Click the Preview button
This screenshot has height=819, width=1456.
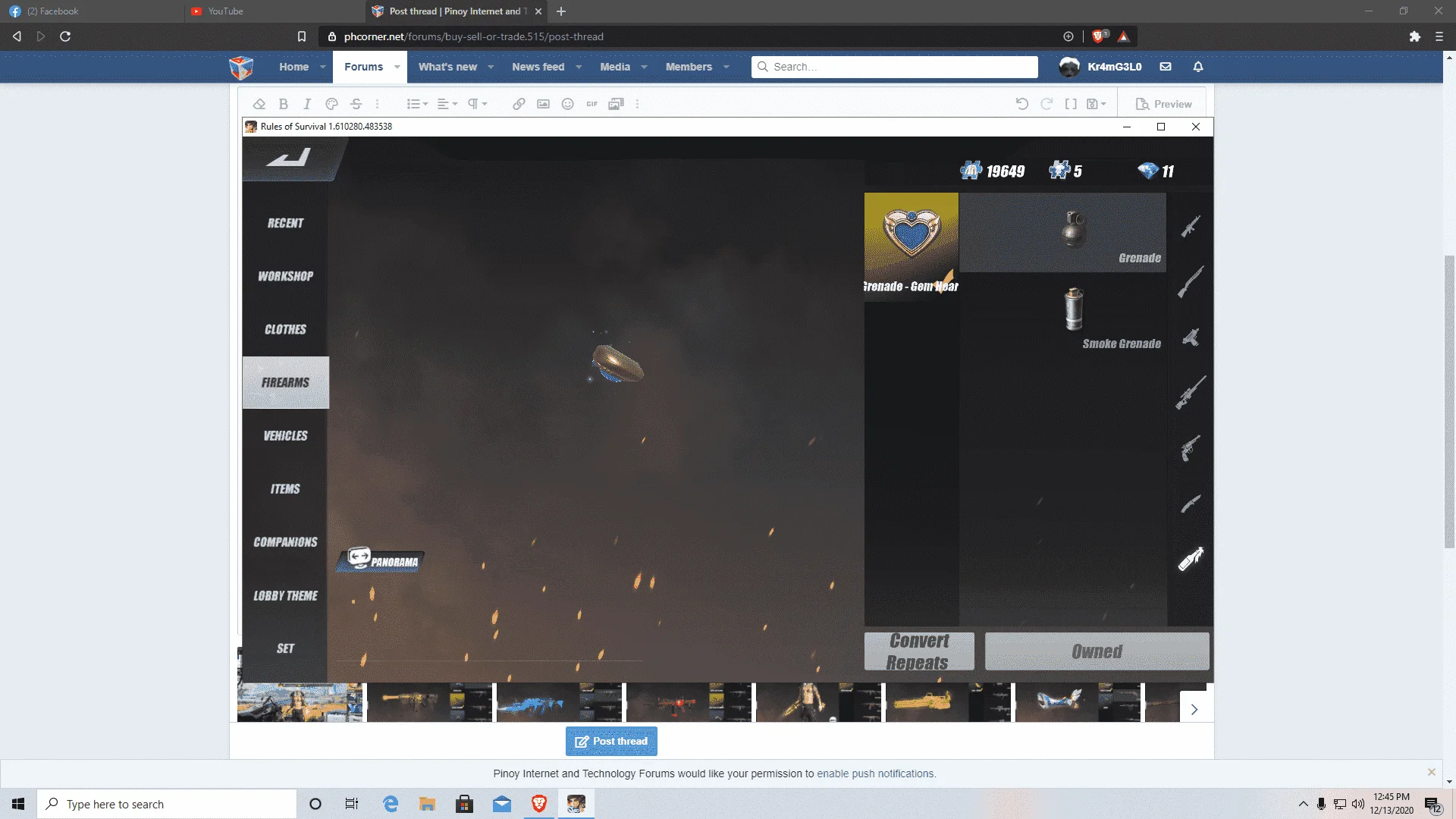(1164, 104)
